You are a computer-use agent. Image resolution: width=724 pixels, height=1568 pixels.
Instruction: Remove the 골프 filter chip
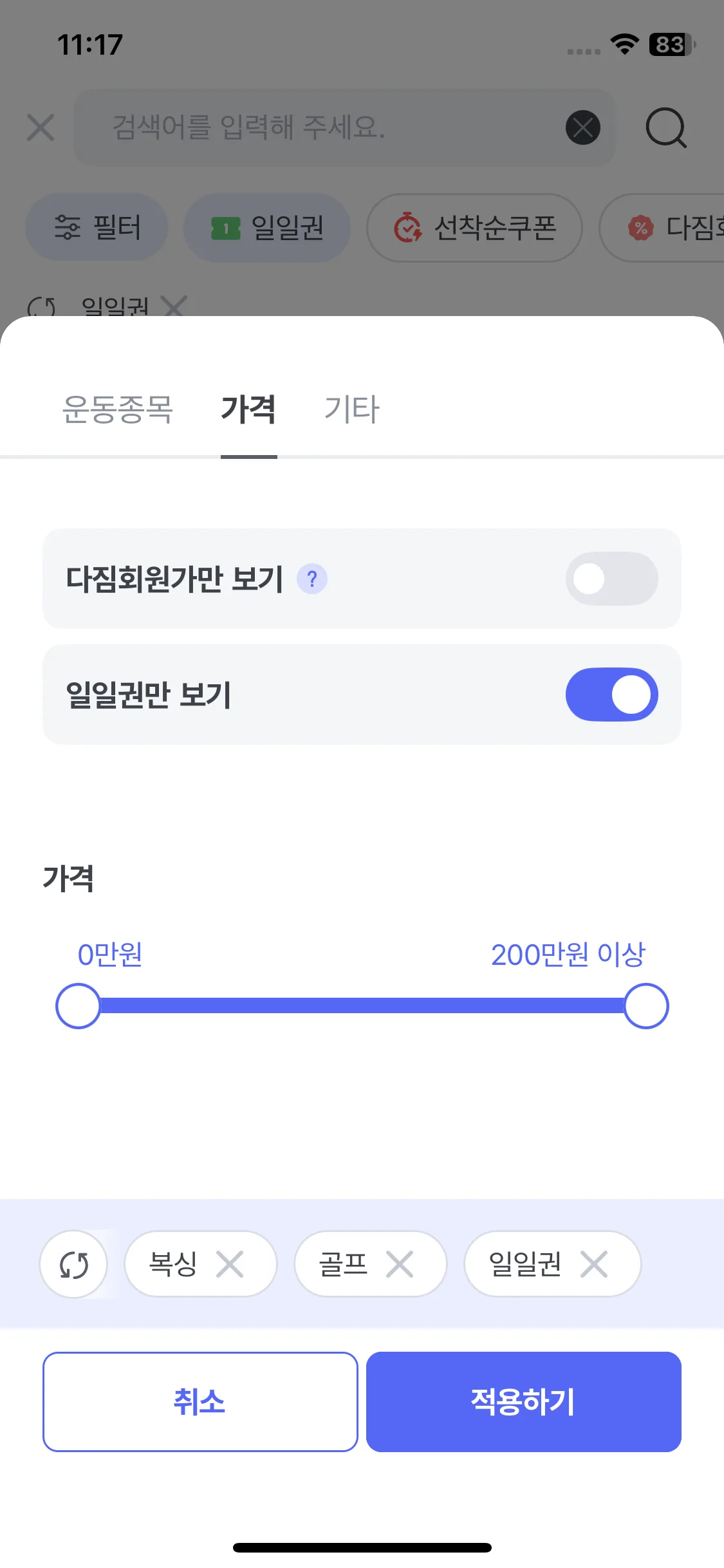(400, 1265)
